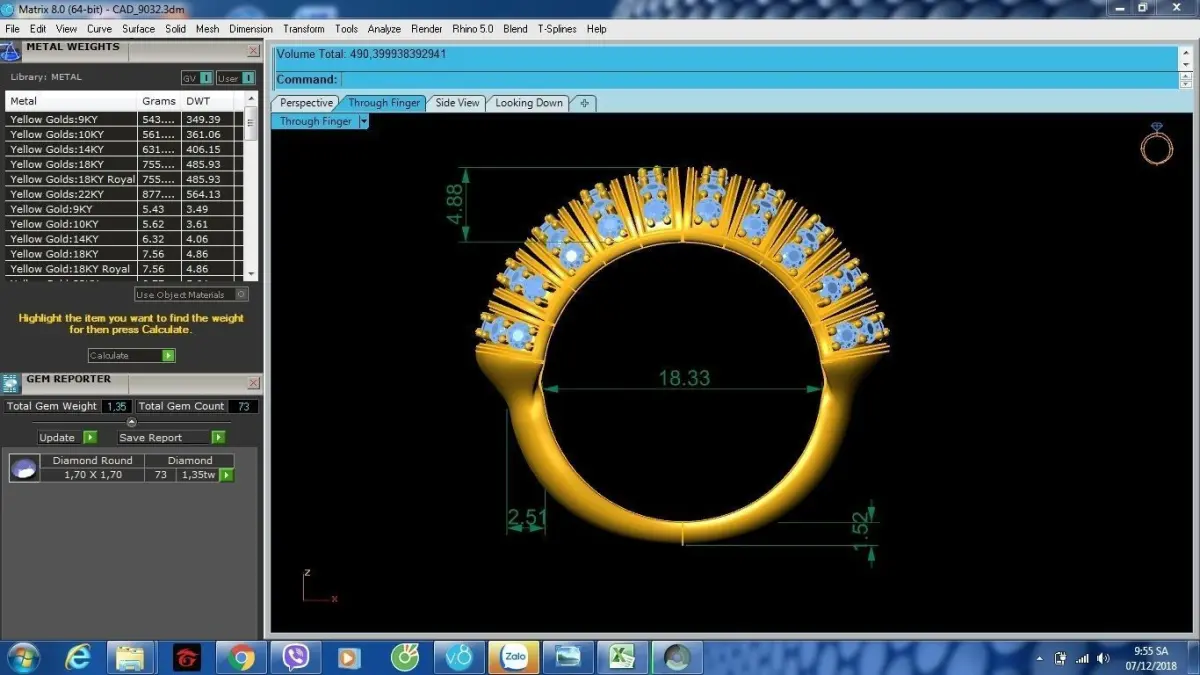Click the Update button

click(x=67, y=437)
